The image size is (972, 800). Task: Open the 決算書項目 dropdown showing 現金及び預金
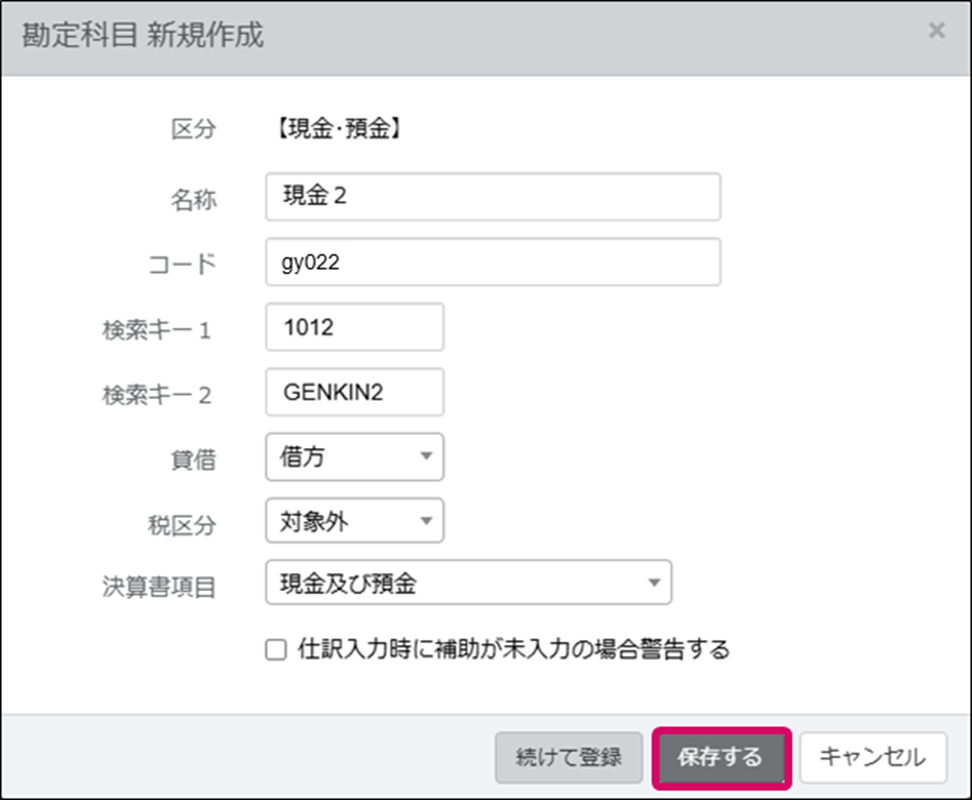tap(468, 583)
